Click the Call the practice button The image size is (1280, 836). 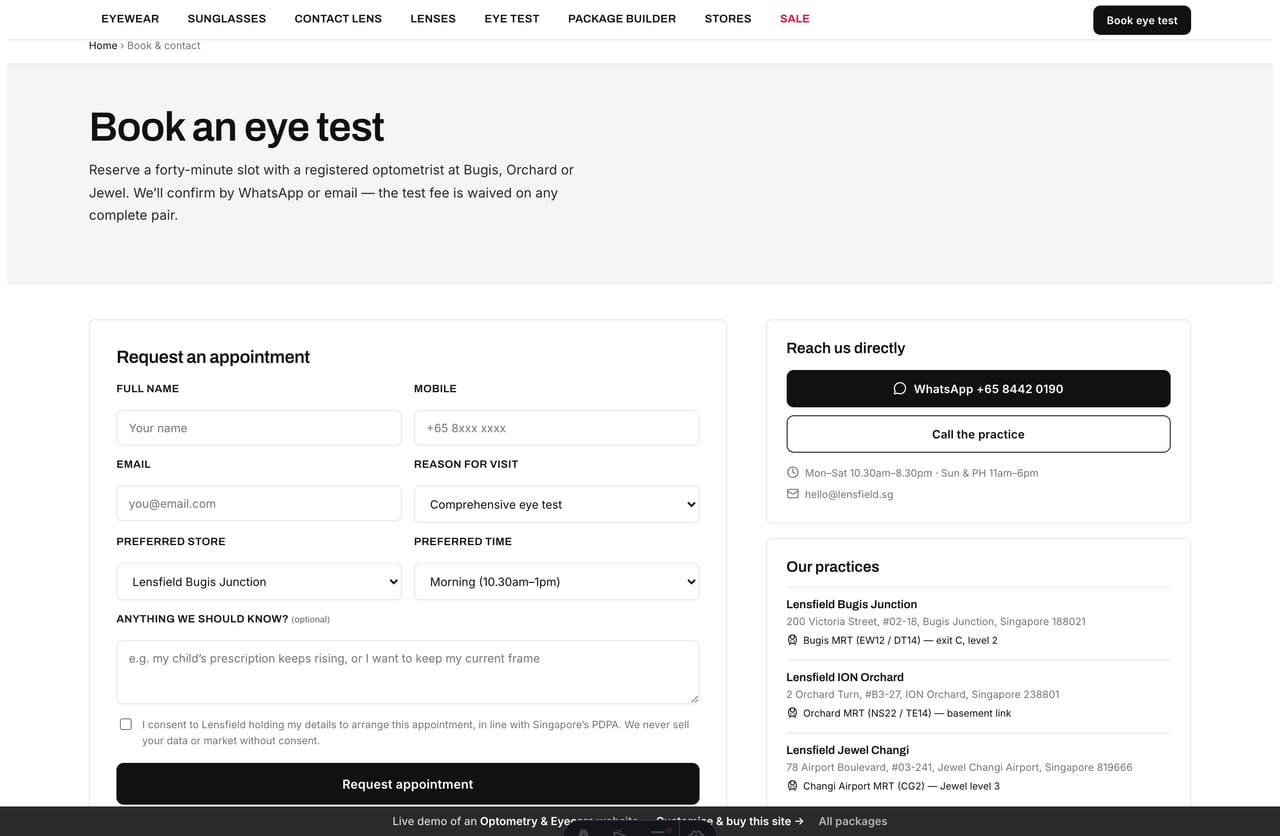click(978, 434)
